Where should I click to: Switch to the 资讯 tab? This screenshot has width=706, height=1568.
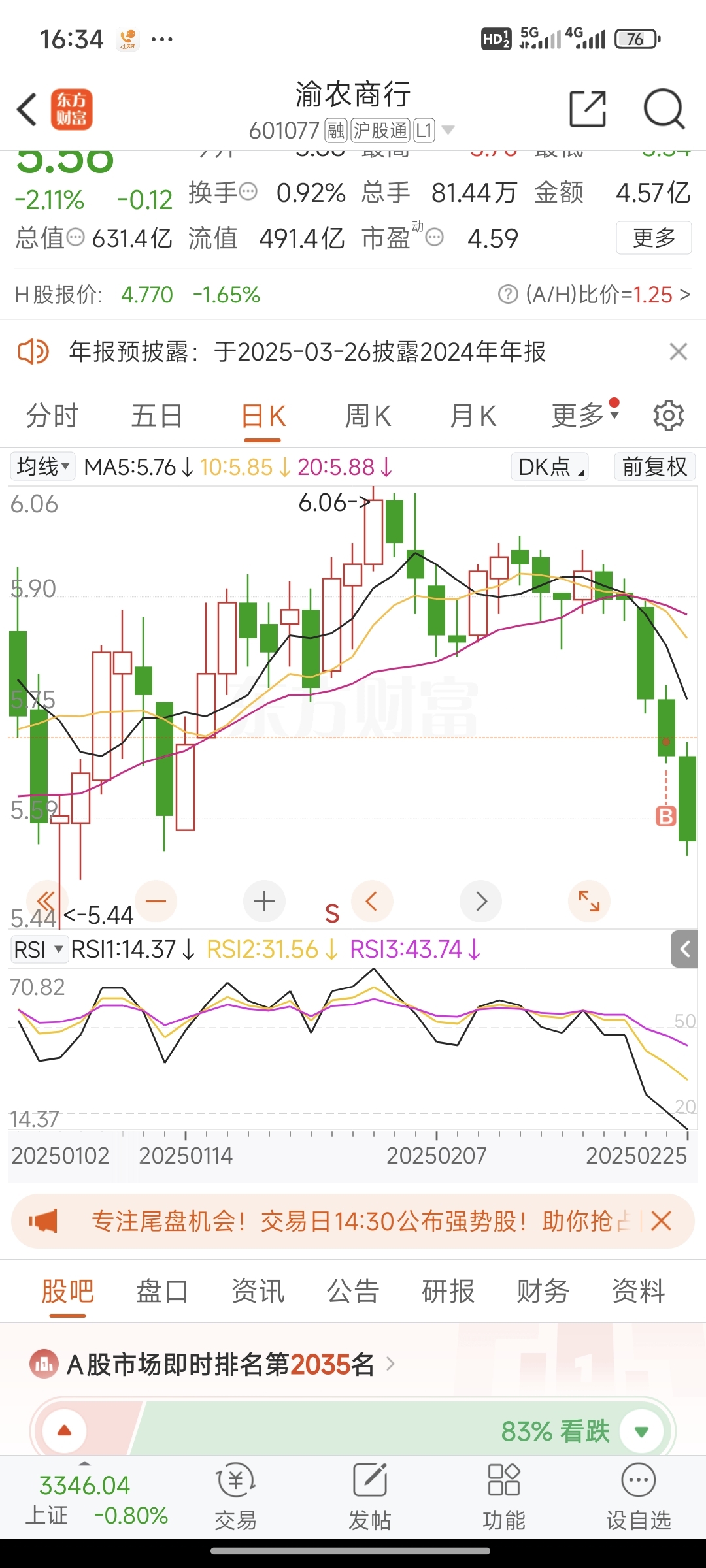pos(258,1292)
